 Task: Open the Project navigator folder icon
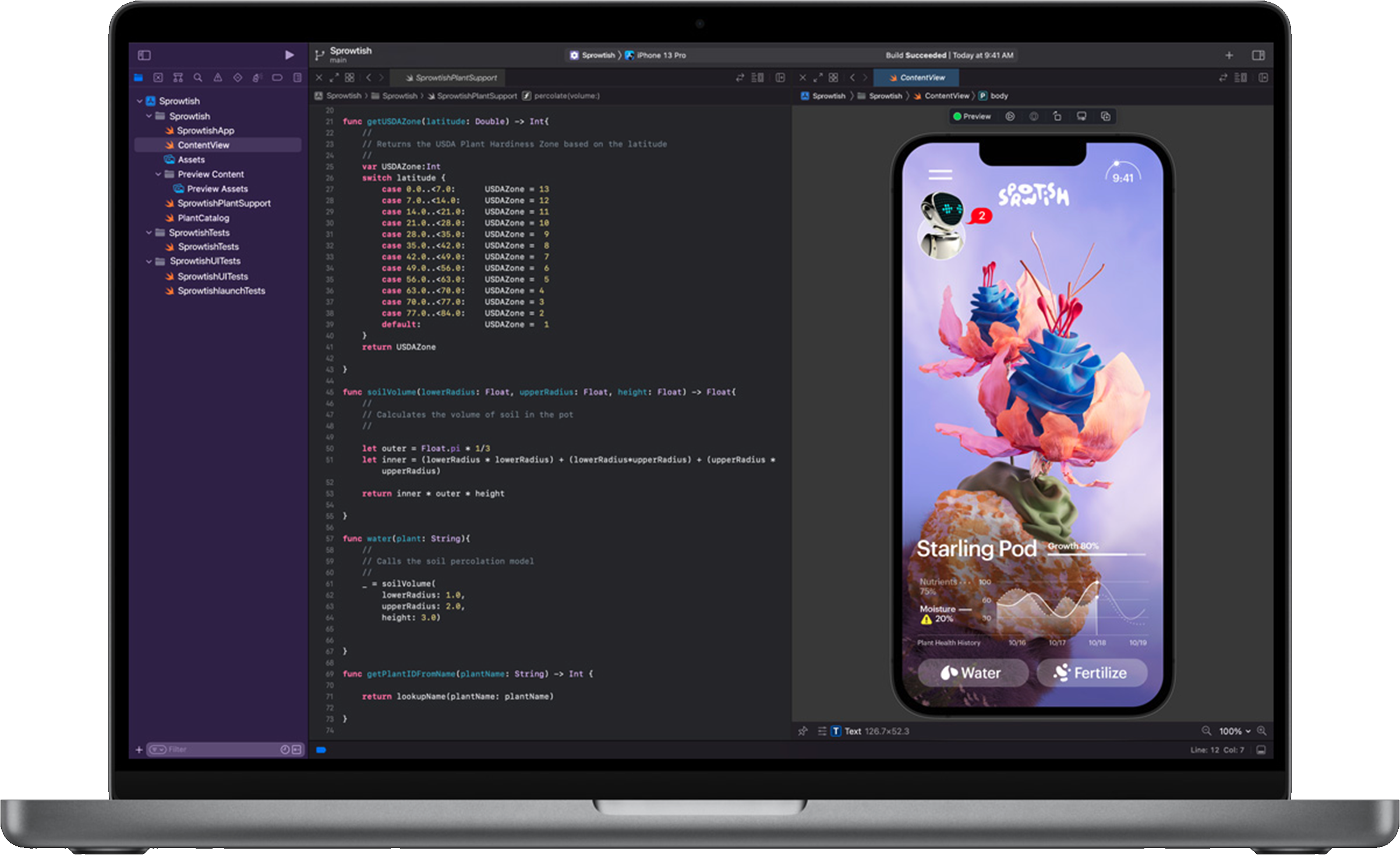tap(139, 77)
